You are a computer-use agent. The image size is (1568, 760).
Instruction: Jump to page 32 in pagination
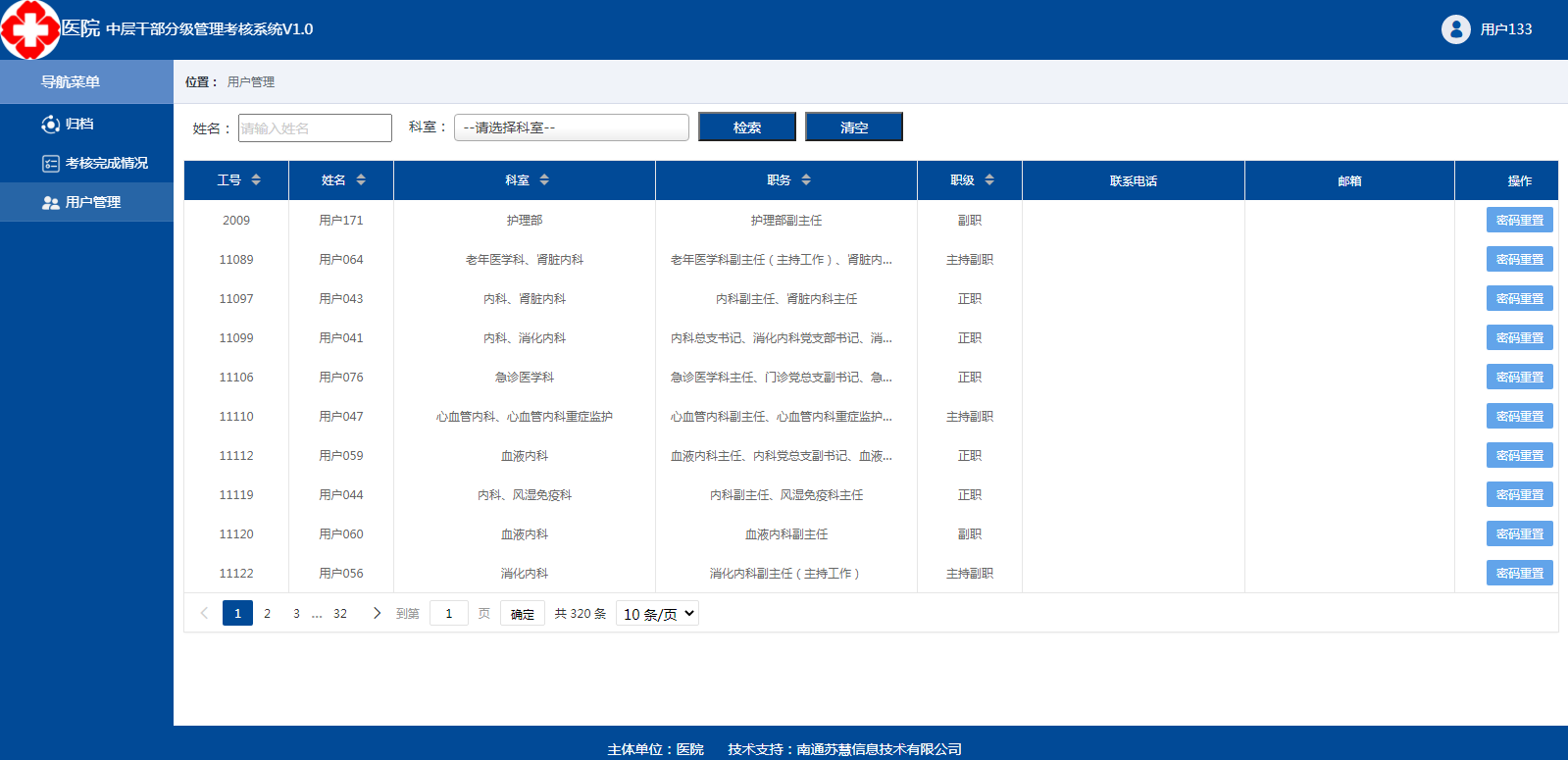[x=340, y=614]
